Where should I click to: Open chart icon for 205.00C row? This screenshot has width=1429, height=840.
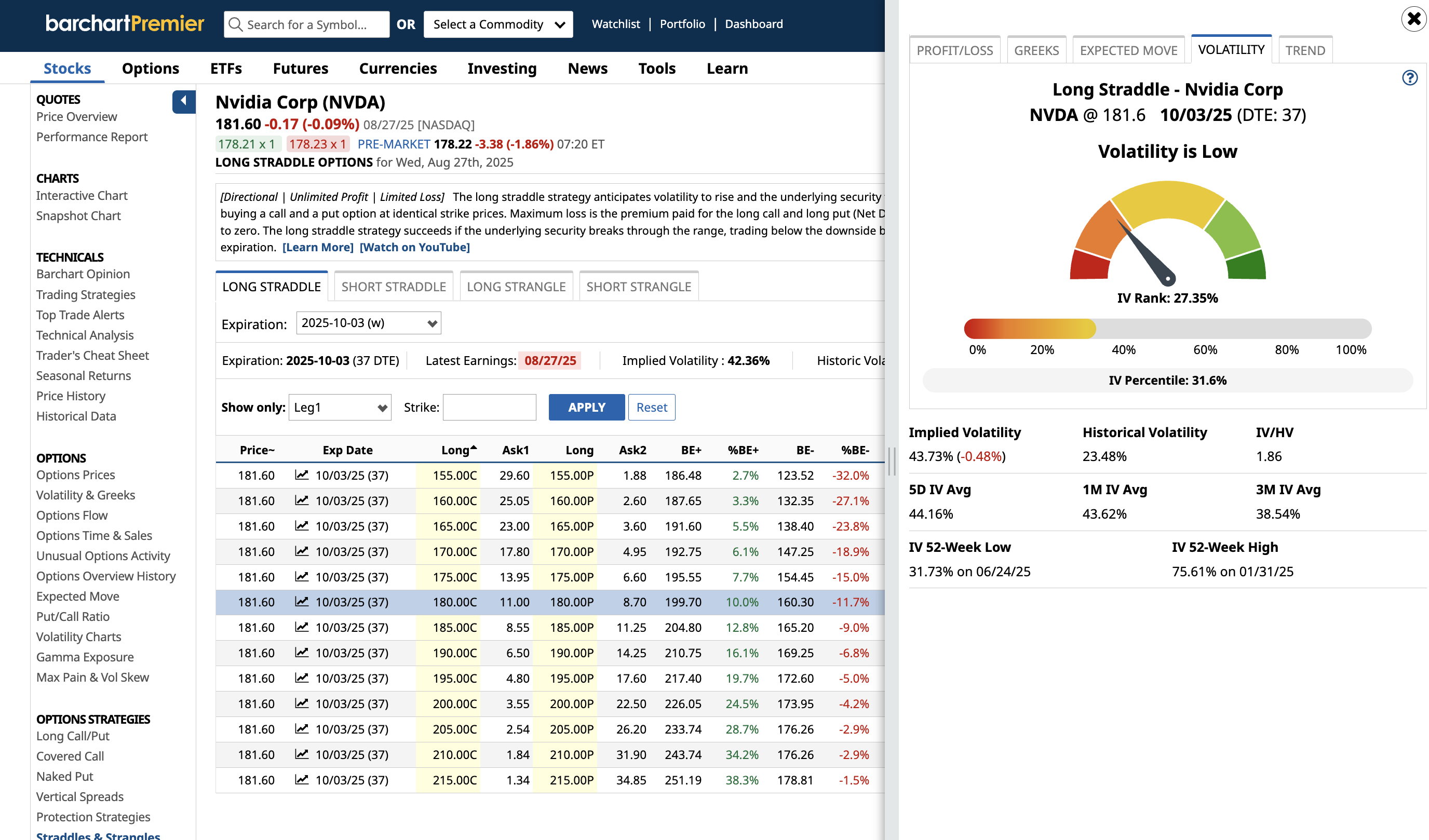pos(302,729)
